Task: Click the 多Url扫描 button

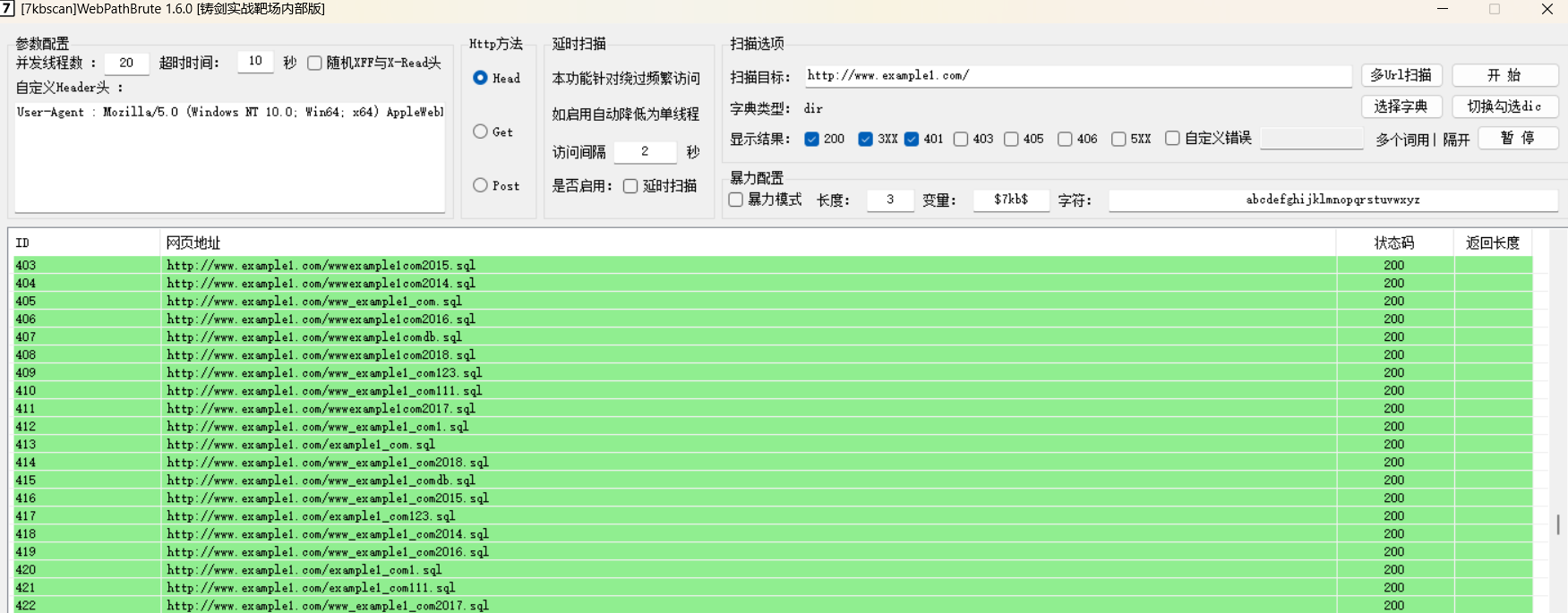Action: point(1401,75)
